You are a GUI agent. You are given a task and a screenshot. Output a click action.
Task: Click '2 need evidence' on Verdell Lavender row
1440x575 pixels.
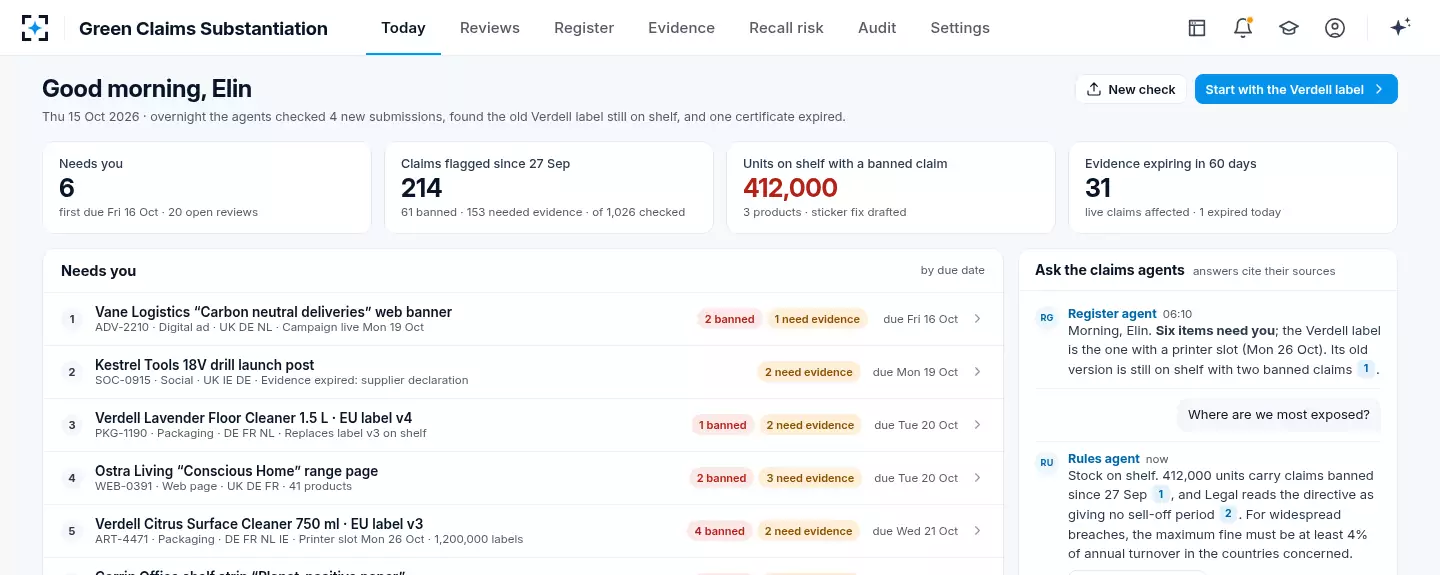tap(810, 425)
